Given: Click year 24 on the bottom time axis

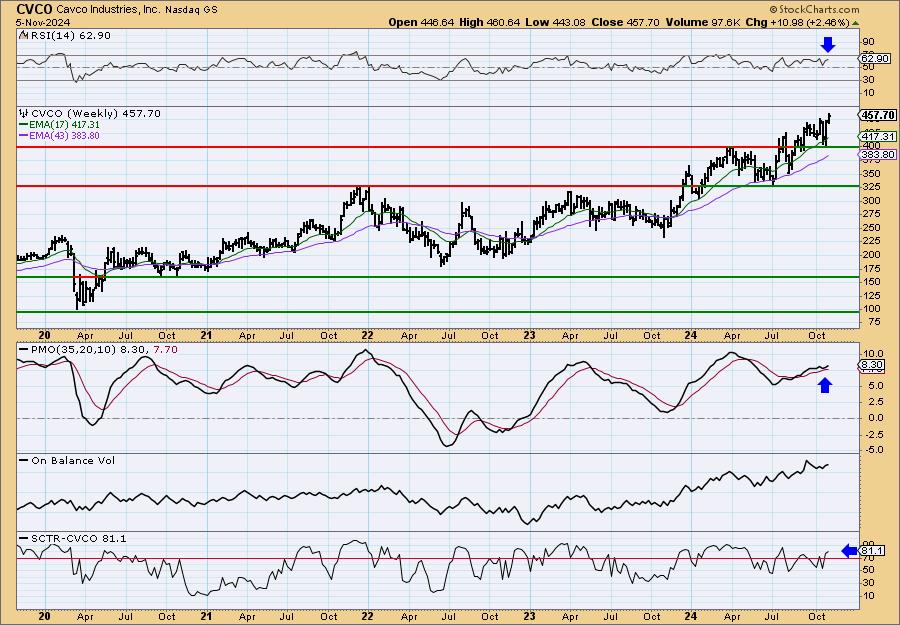Looking at the screenshot, I should pyautogui.click(x=691, y=617).
